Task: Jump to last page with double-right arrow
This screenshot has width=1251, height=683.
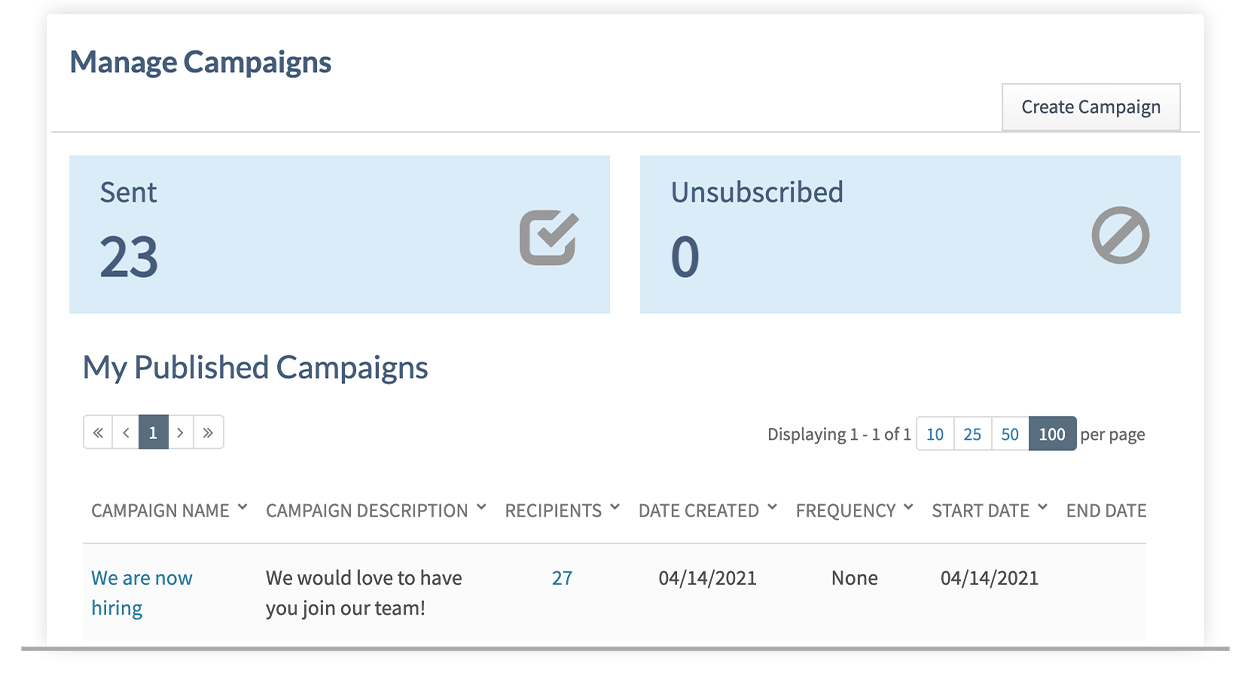Action: [x=208, y=433]
